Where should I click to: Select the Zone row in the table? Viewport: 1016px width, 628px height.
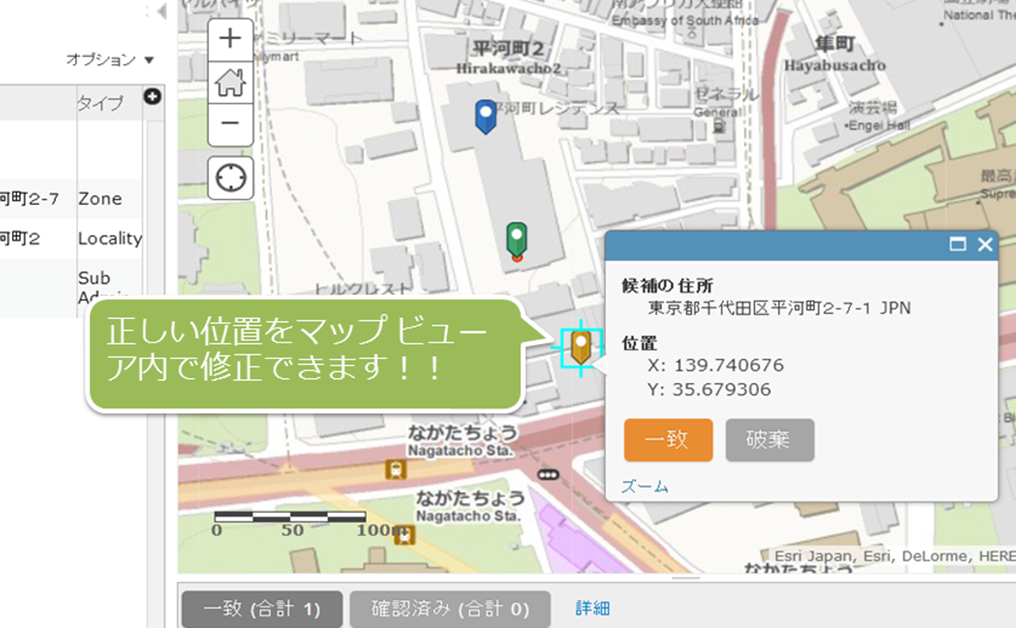point(99,199)
